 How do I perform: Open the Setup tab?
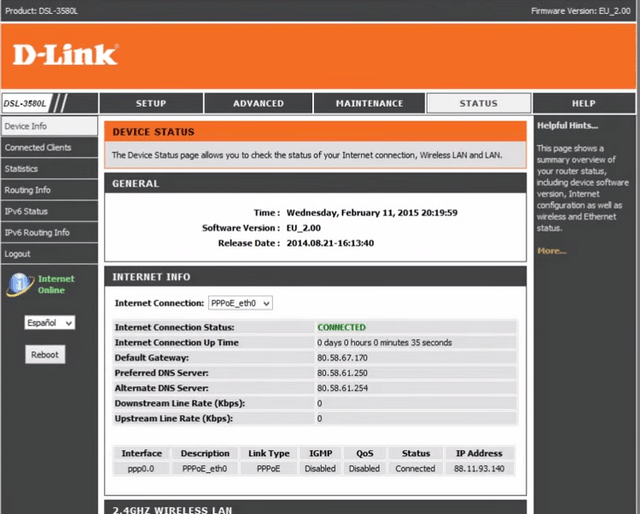(151, 103)
